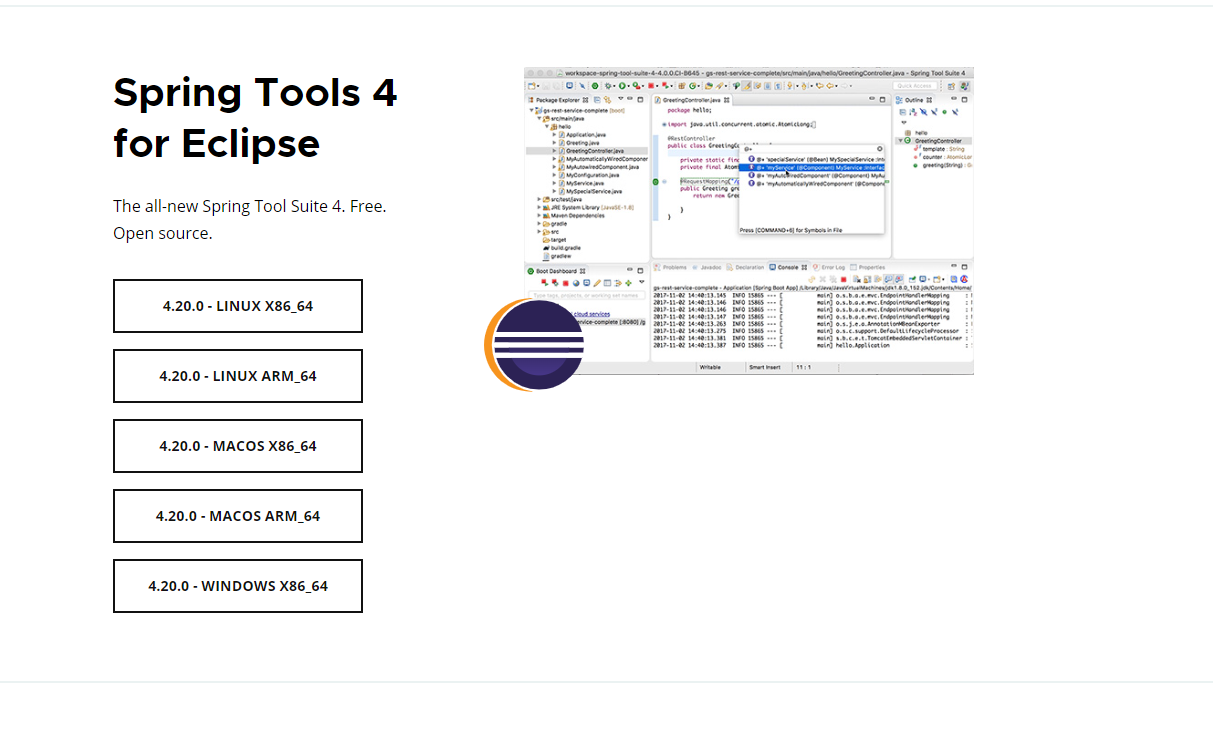Click 'Writable' status bar entry

710,367
